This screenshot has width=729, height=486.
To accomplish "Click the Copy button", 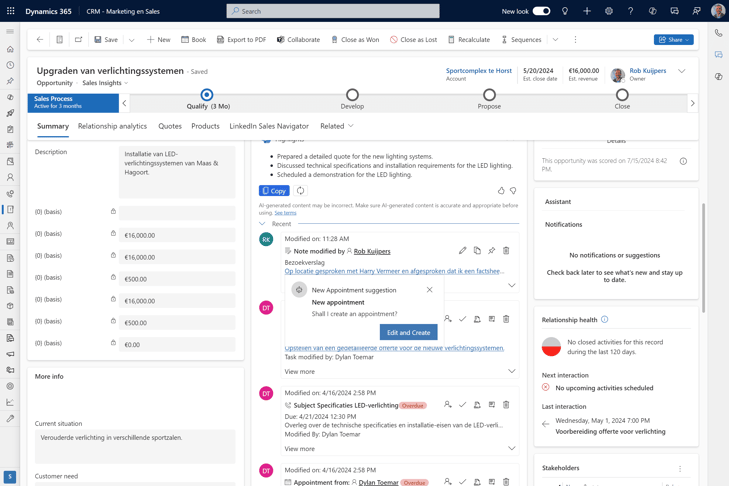I will (274, 191).
